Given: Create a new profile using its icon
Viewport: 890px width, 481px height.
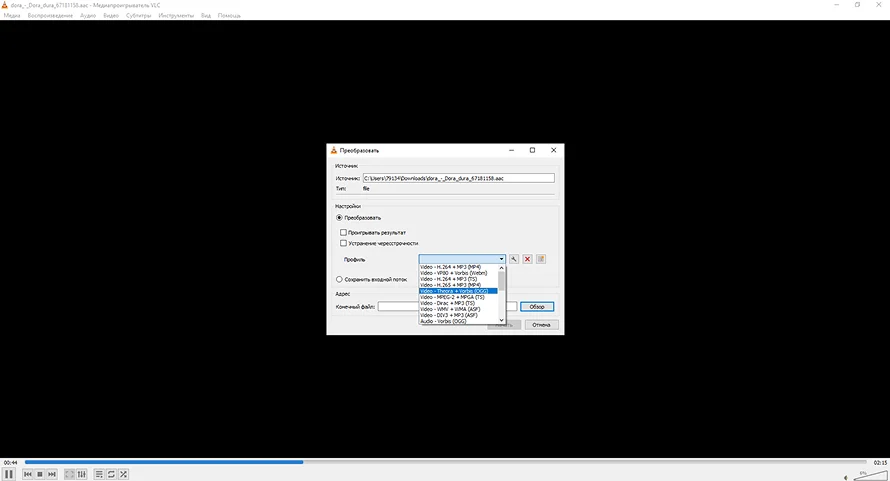Looking at the screenshot, I should tap(541, 259).
